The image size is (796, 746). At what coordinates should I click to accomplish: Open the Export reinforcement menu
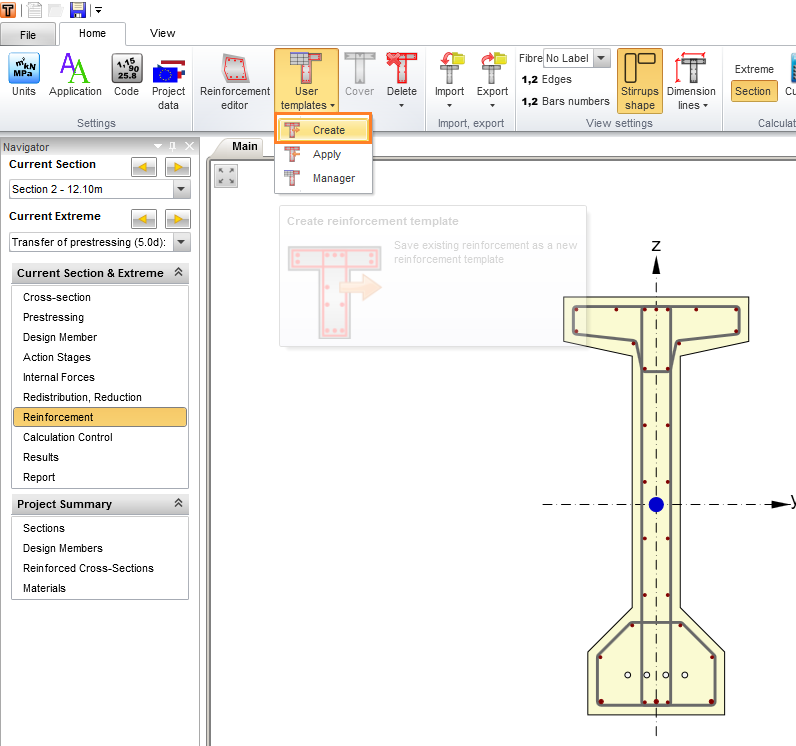pos(492,82)
